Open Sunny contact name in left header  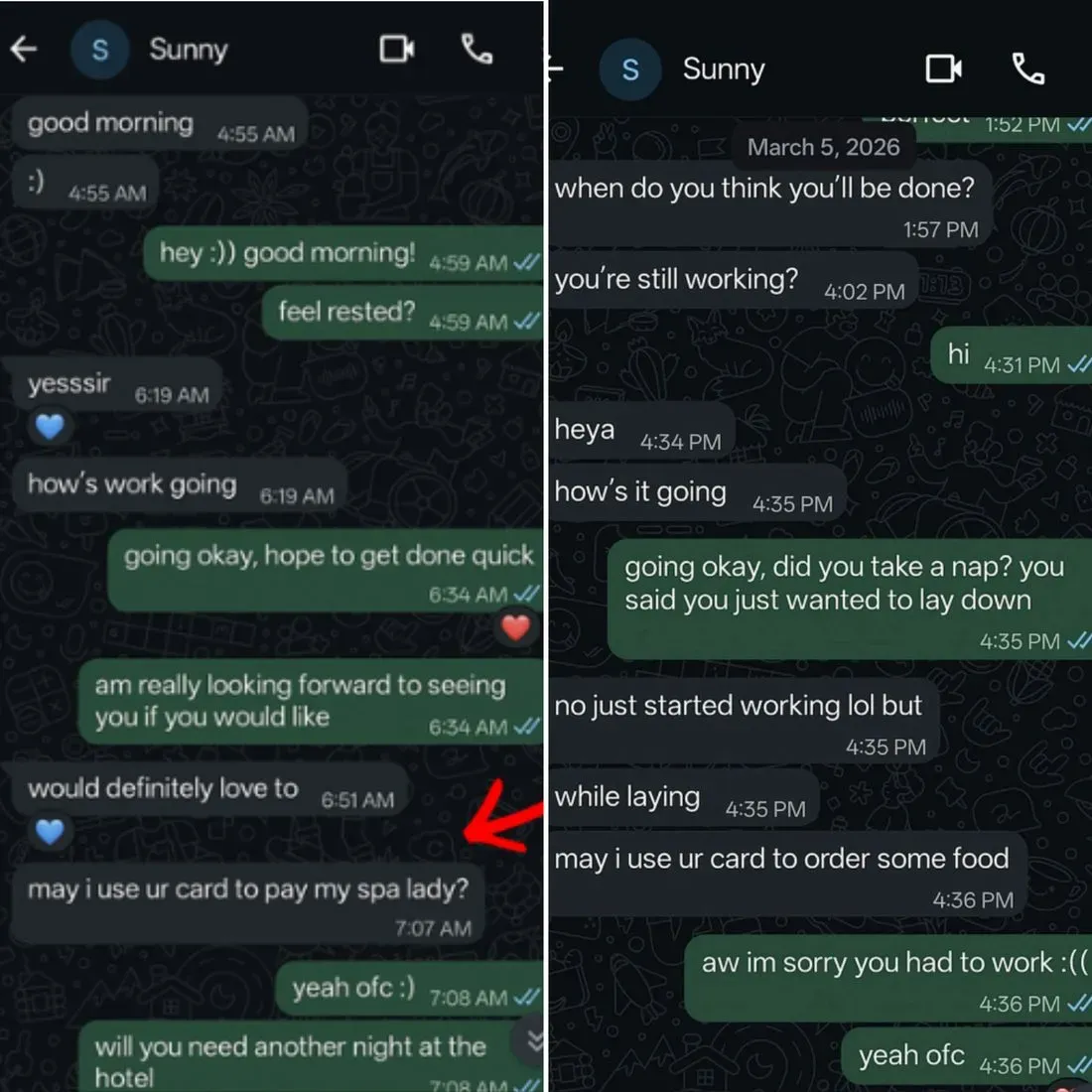188,50
